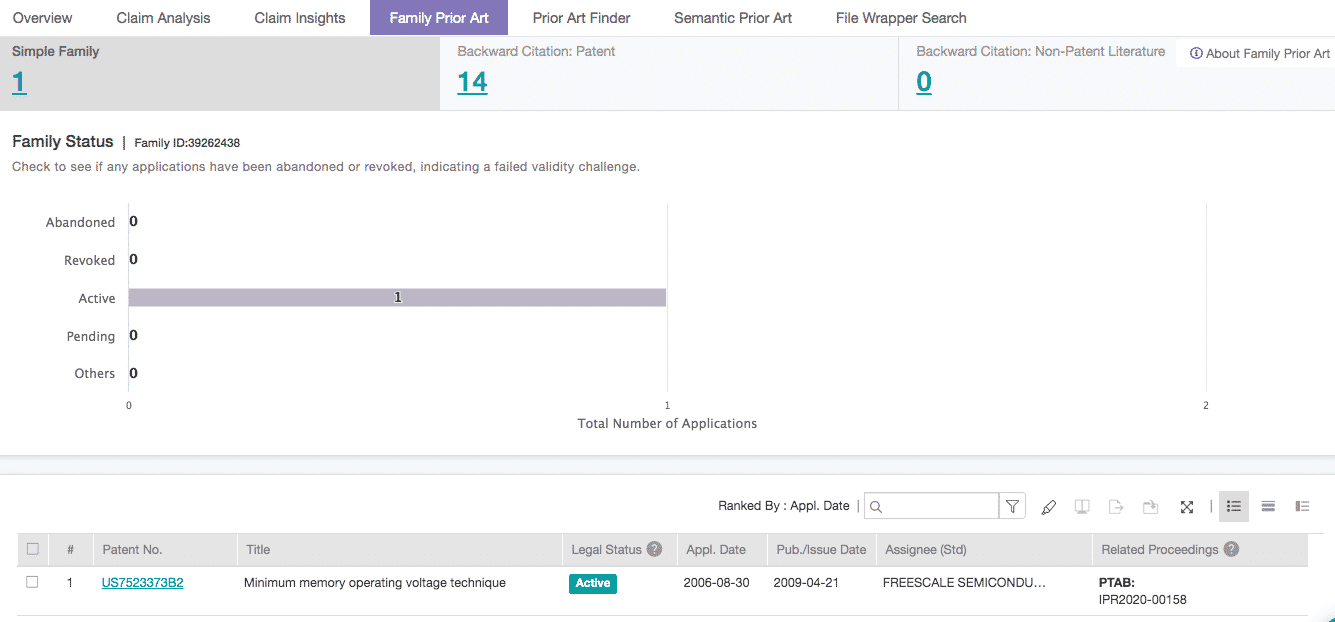The height and width of the screenshot is (622, 1335).
Task: Switch to bulleted list view
Action: [1234, 507]
